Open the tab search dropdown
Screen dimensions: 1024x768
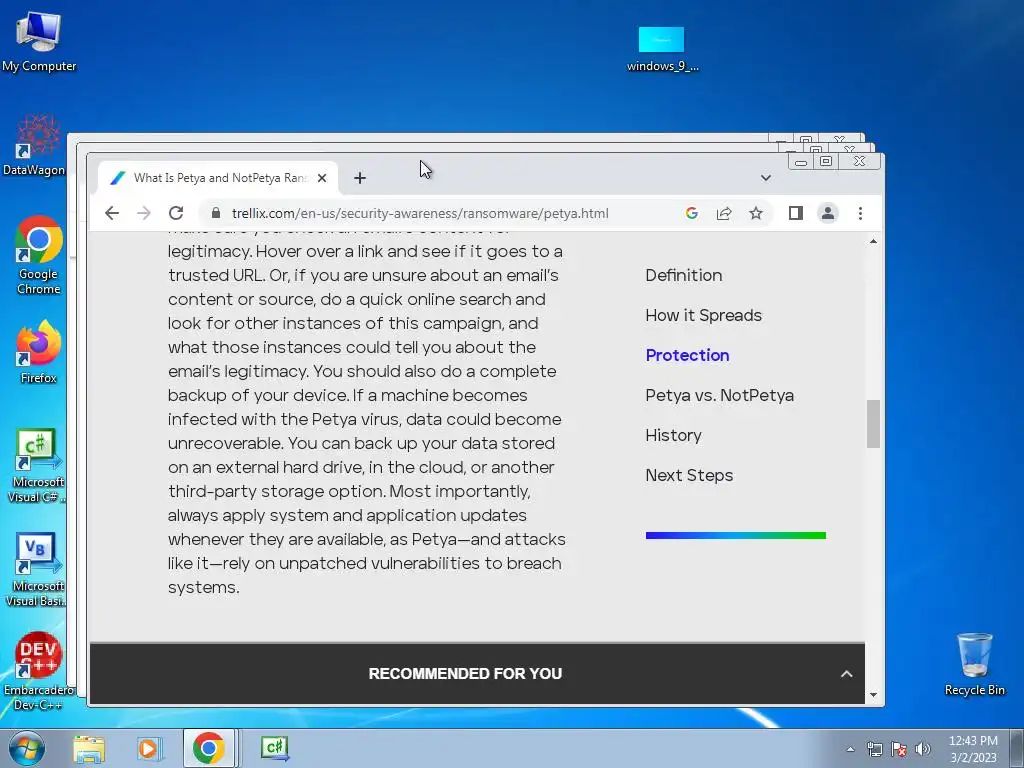pyautogui.click(x=765, y=178)
